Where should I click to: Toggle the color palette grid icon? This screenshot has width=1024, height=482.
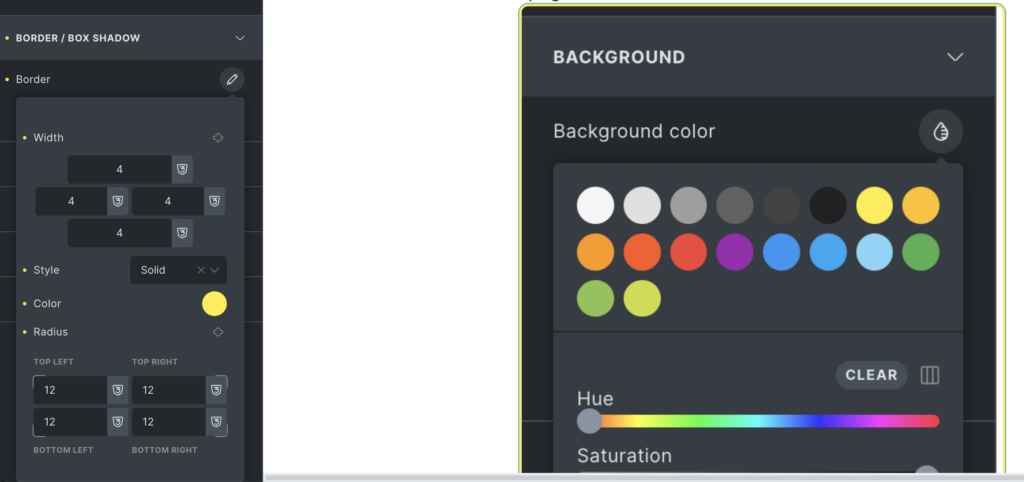pyautogui.click(x=930, y=375)
